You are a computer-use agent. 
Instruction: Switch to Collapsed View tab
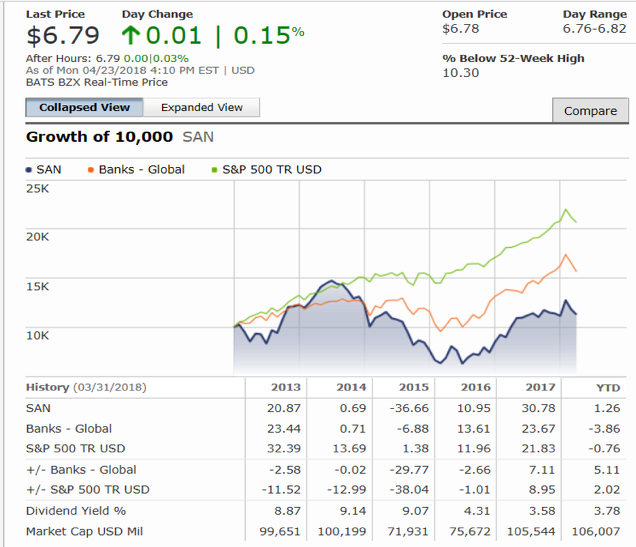click(x=84, y=107)
